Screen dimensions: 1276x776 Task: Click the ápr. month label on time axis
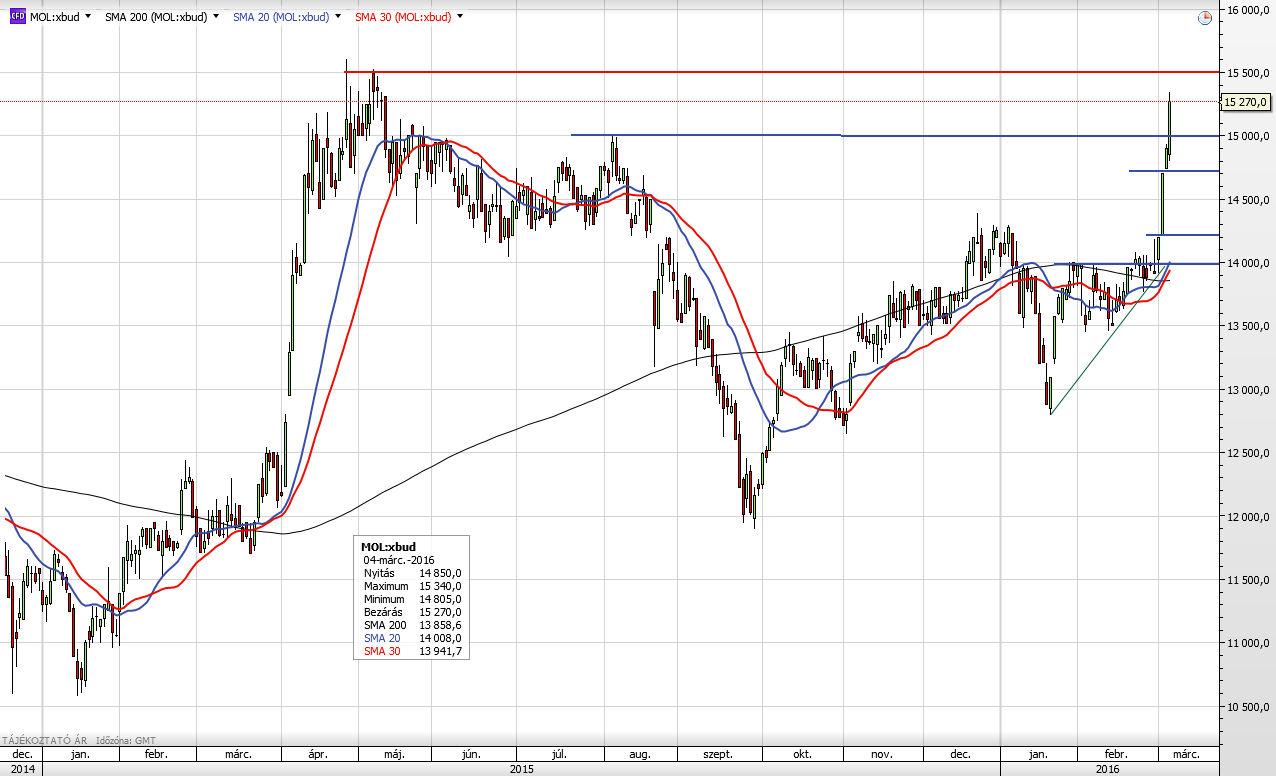tap(318, 754)
